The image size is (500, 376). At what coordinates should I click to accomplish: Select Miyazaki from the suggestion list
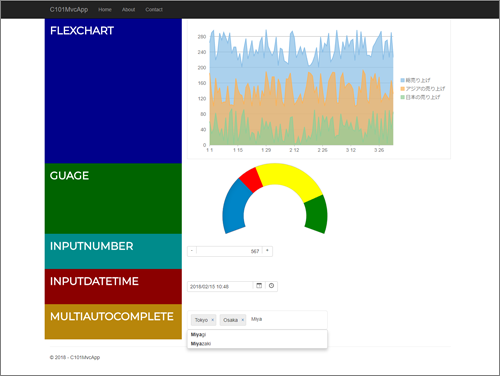(257, 344)
